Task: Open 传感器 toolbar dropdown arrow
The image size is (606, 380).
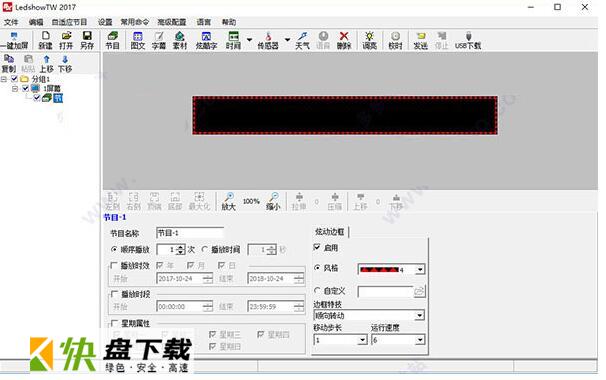Action: point(287,40)
